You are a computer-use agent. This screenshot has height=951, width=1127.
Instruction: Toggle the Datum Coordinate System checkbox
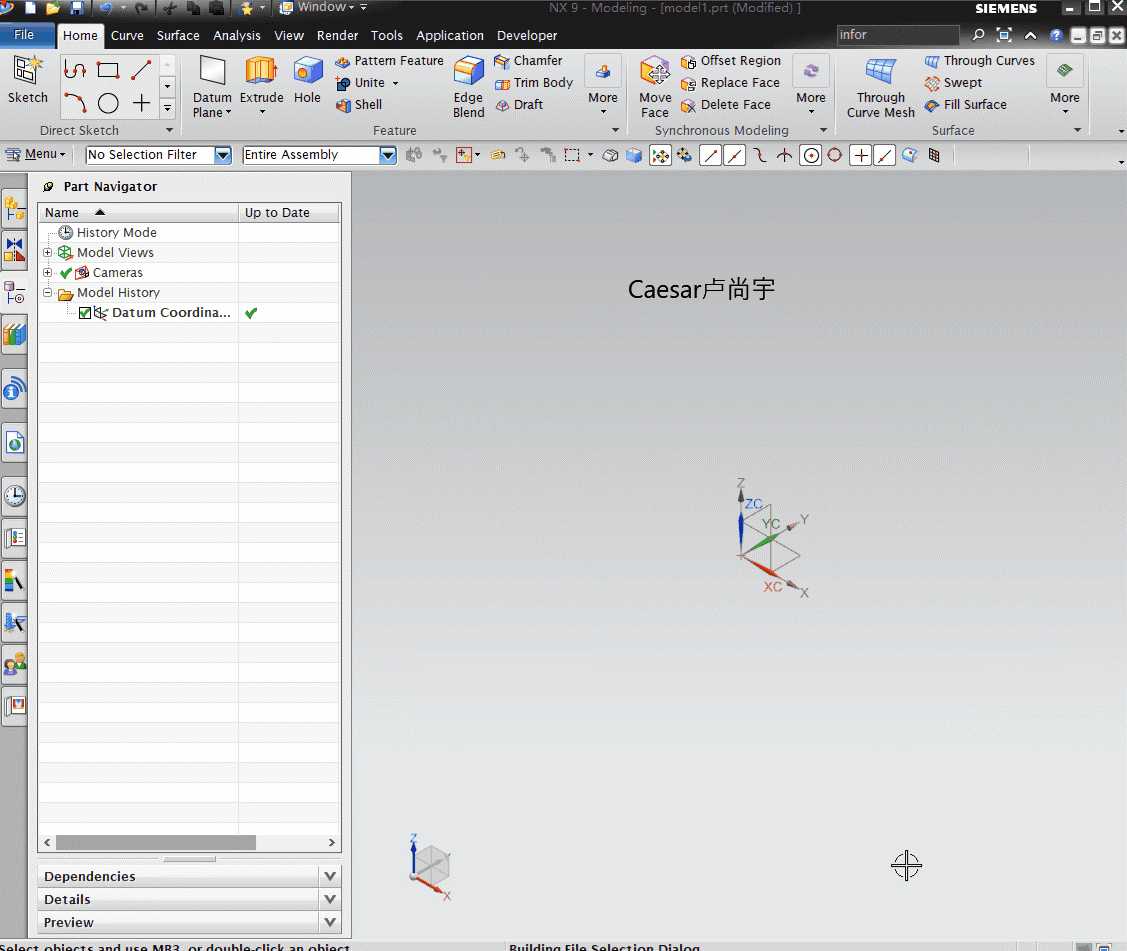point(85,313)
